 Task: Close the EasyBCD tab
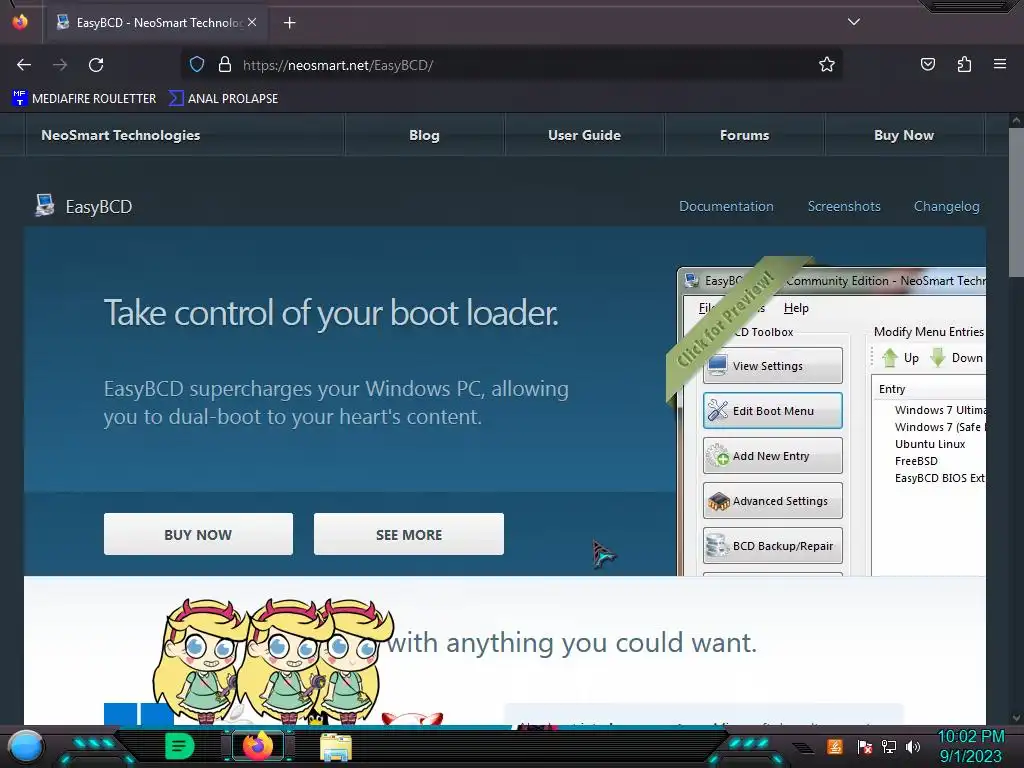tap(252, 22)
